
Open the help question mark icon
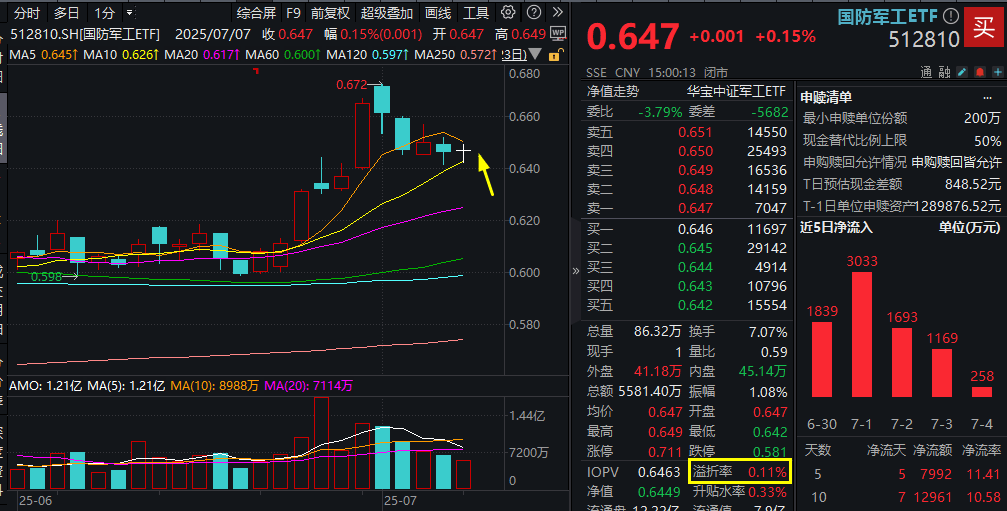534,12
